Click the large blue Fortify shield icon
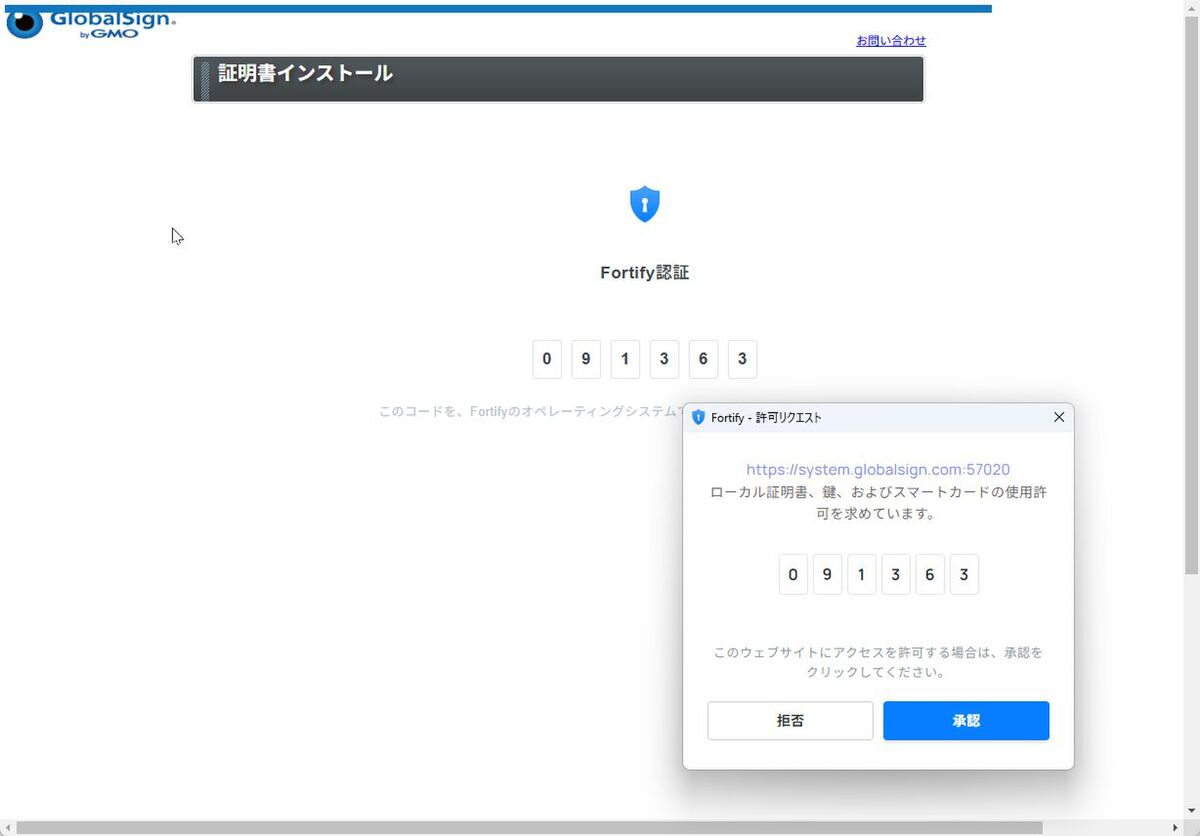 coord(645,204)
